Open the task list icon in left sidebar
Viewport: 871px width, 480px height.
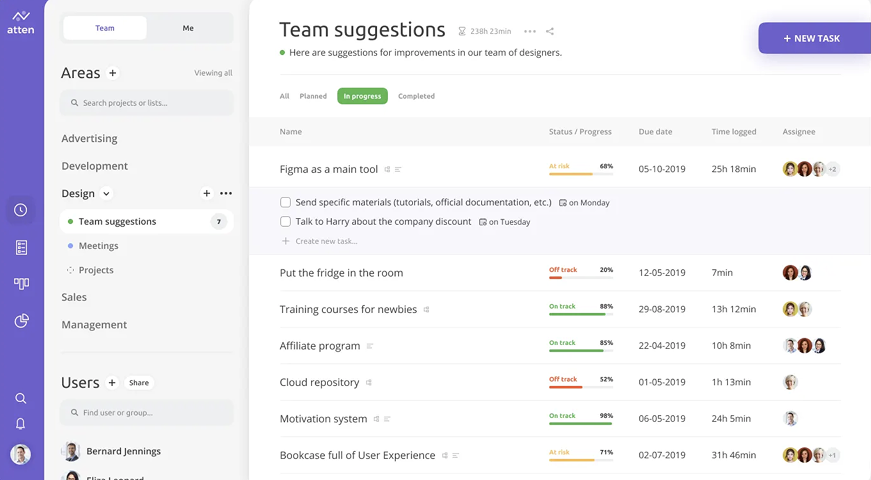[21, 247]
